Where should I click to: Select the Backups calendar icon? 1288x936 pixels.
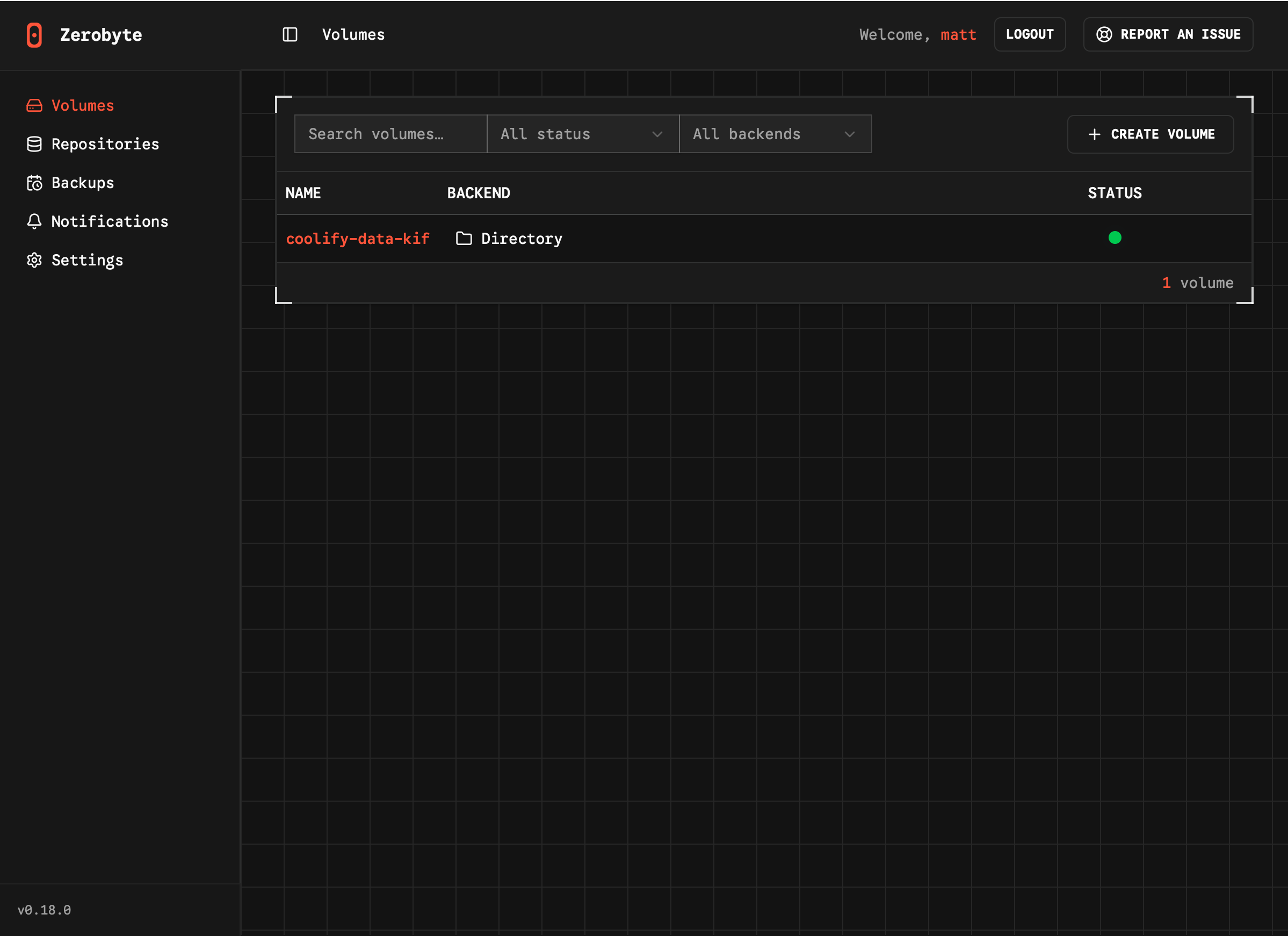pos(34,182)
